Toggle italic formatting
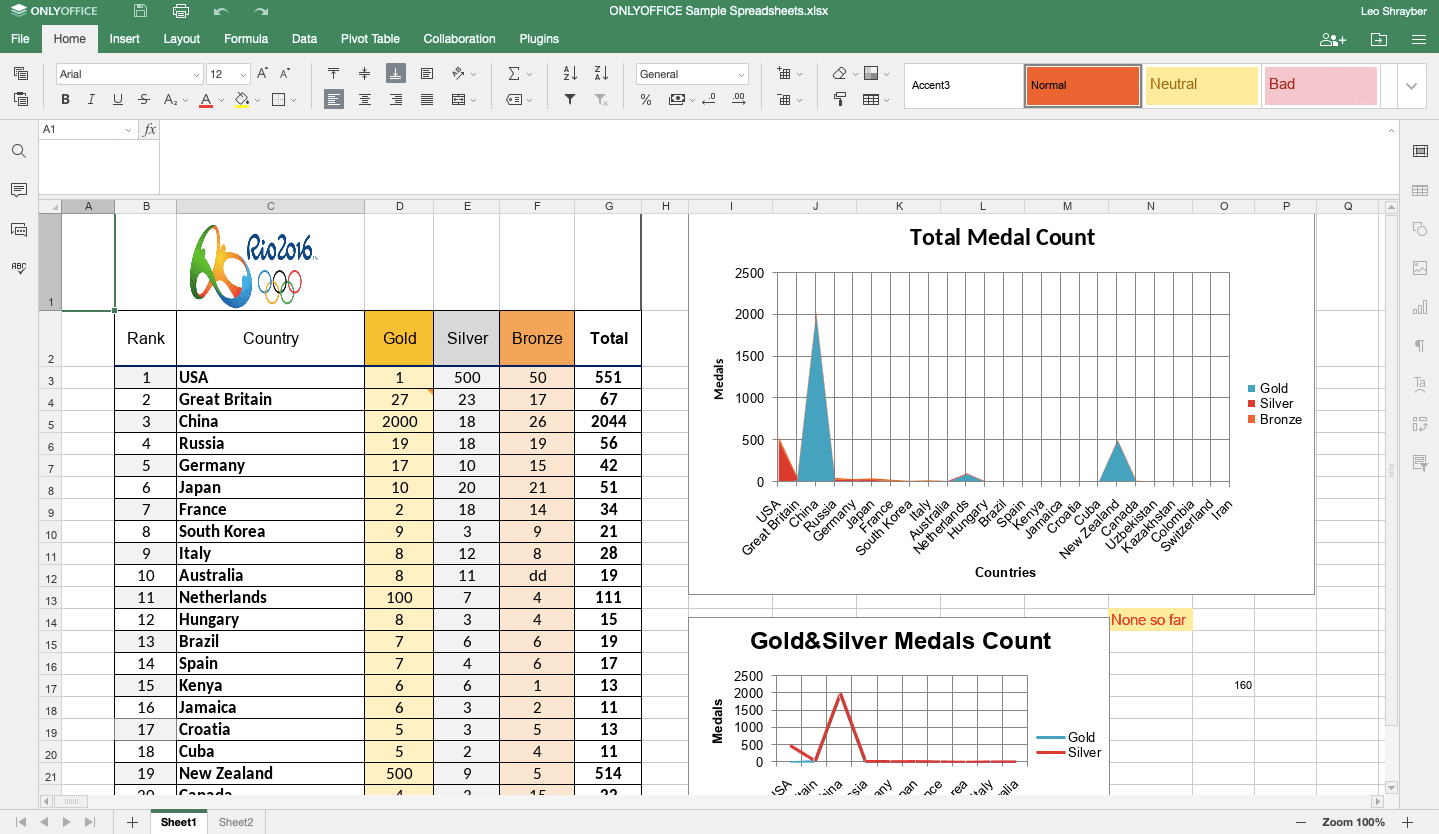Image resolution: width=1439 pixels, height=834 pixels. click(x=91, y=100)
